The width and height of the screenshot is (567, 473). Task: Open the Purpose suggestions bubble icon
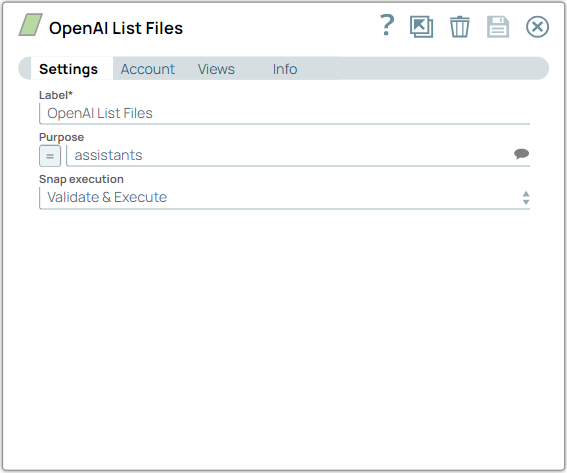pos(521,154)
